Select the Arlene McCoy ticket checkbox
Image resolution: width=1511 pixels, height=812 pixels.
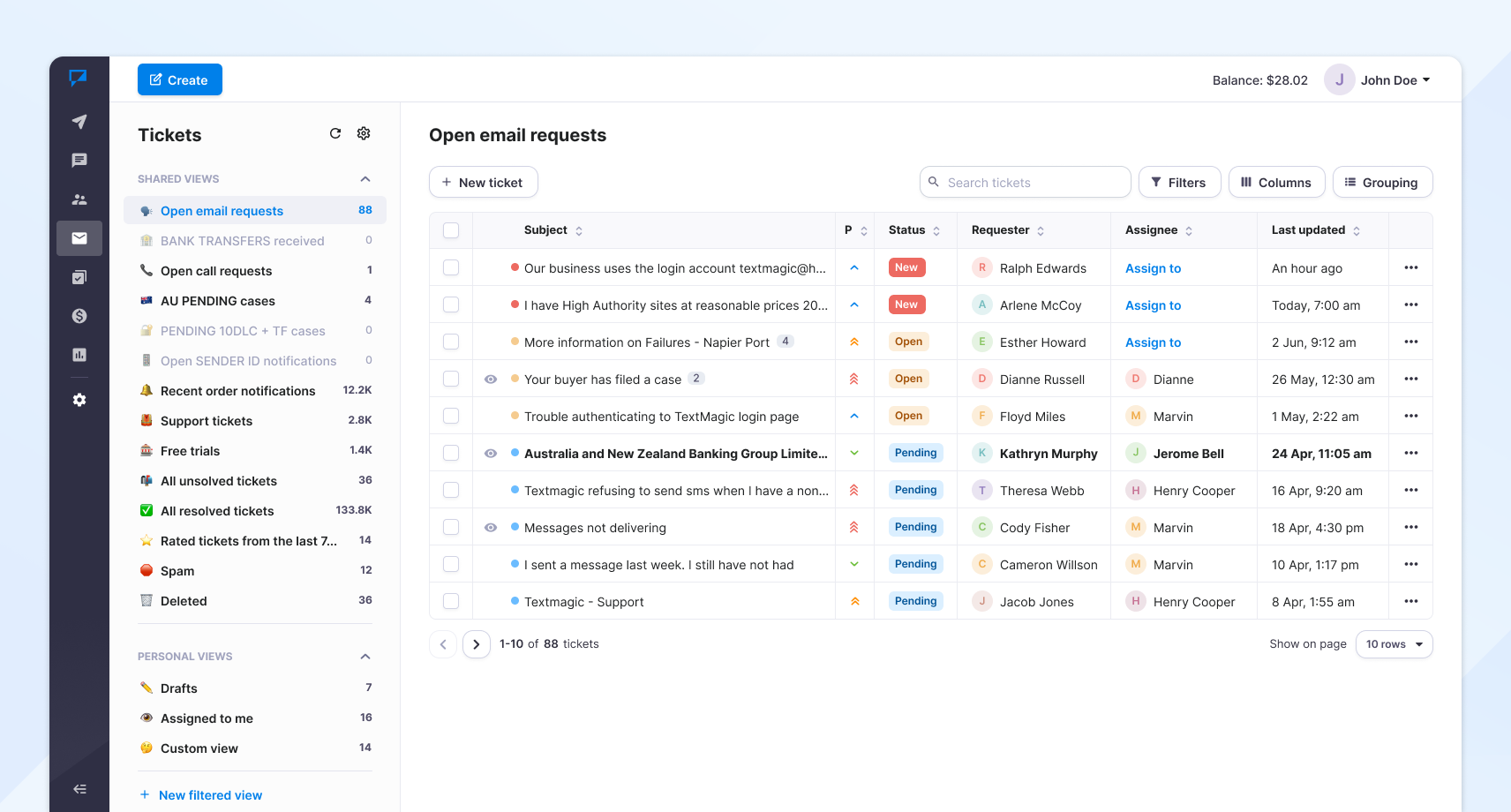(x=451, y=304)
